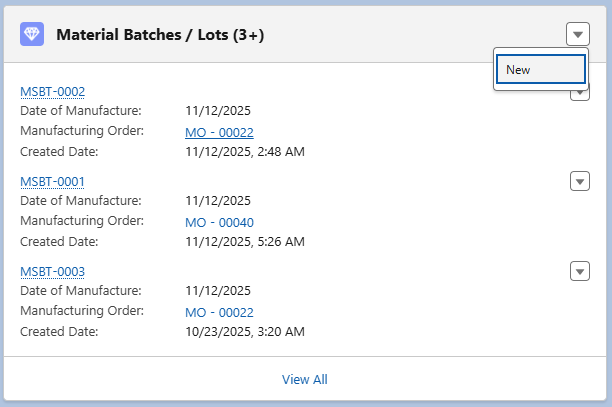Select the New menu option
This screenshot has width=612, height=407.
[539, 69]
